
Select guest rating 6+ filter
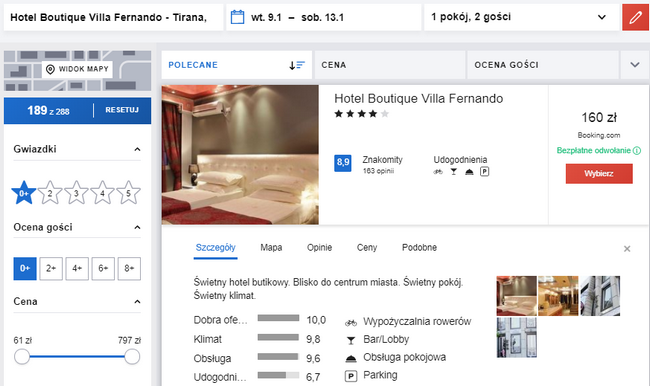(x=103, y=268)
